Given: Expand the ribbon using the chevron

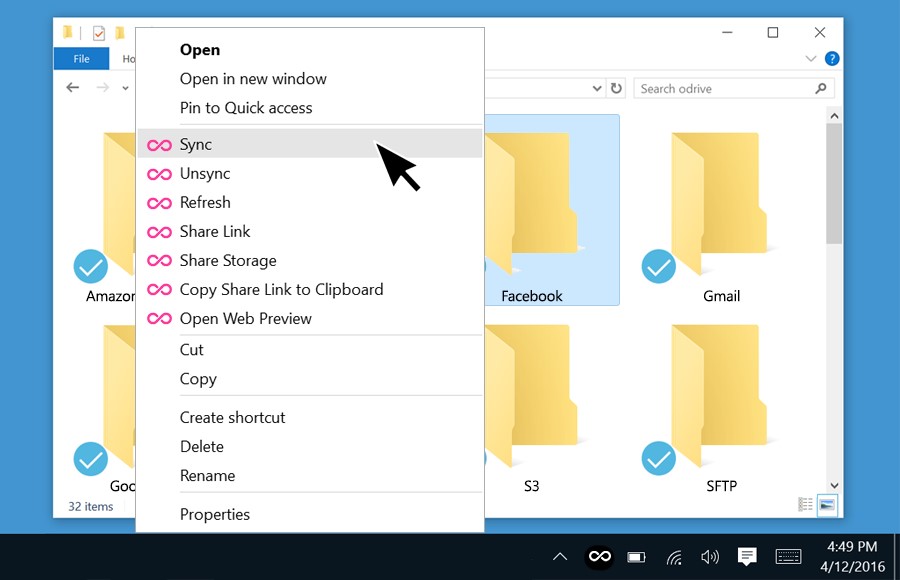Looking at the screenshot, I should tap(811, 59).
